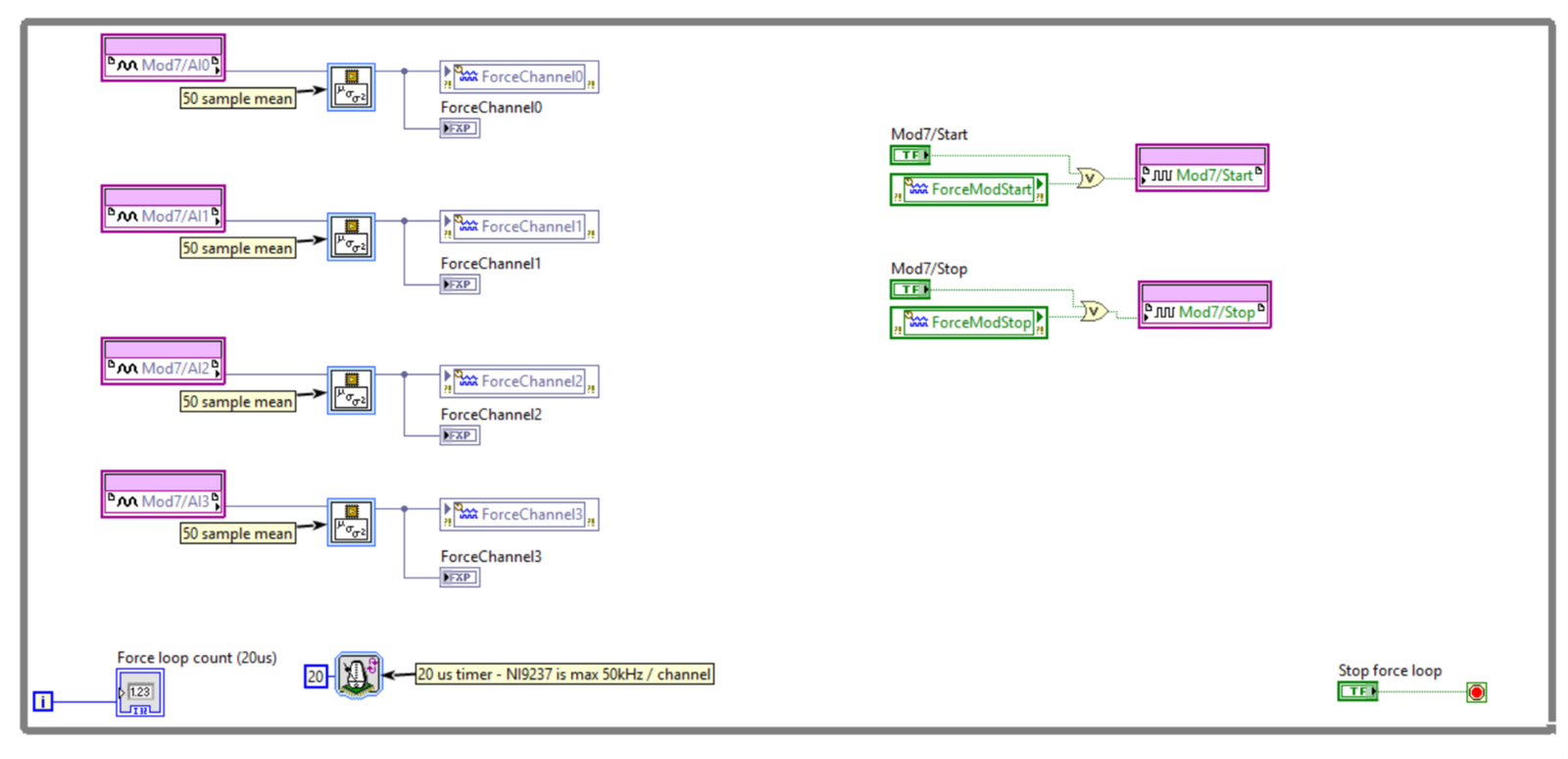1568x759 pixels.
Task: Select the ForceModStop register read node
Action: tap(968, 323)
